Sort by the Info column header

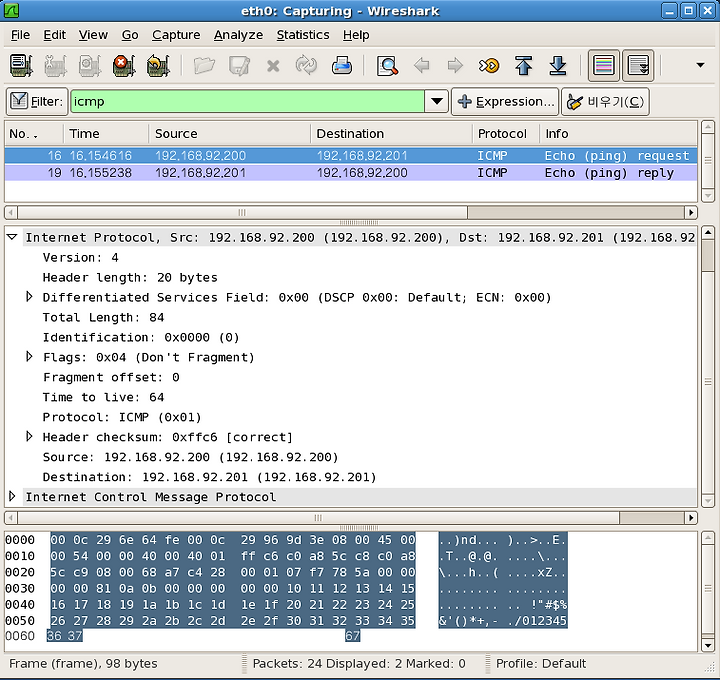(x=618, y=134)
